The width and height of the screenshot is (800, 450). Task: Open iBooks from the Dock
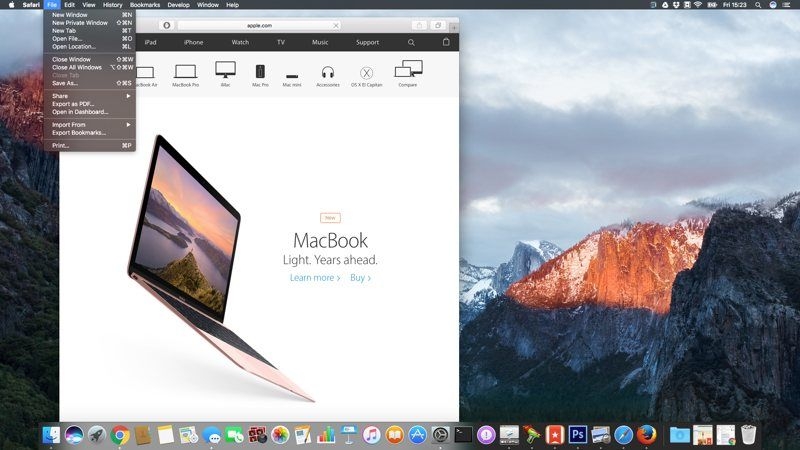click(394, 435)
